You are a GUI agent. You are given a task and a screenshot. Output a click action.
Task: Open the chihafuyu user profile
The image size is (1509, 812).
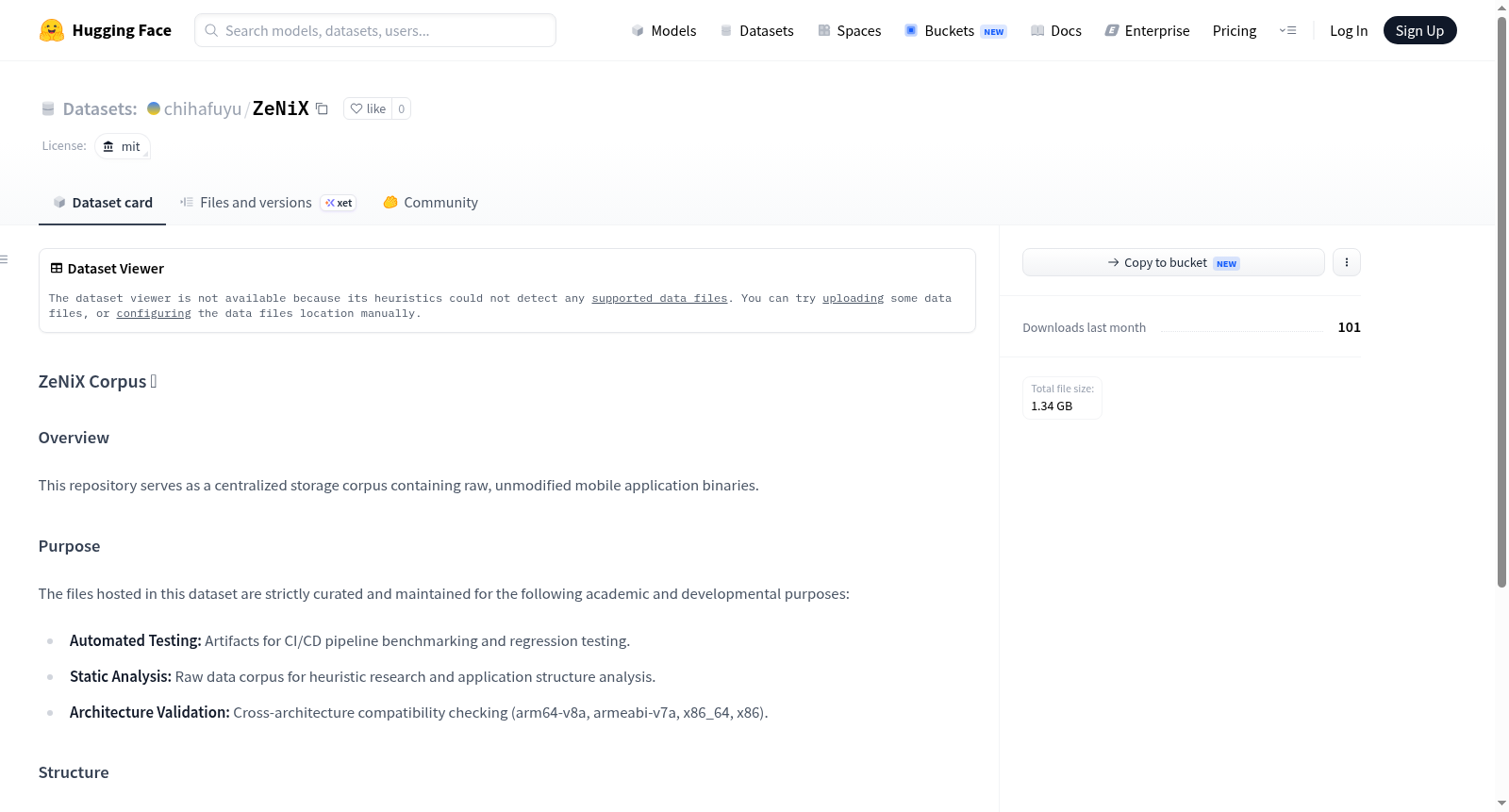coord(203,108)
